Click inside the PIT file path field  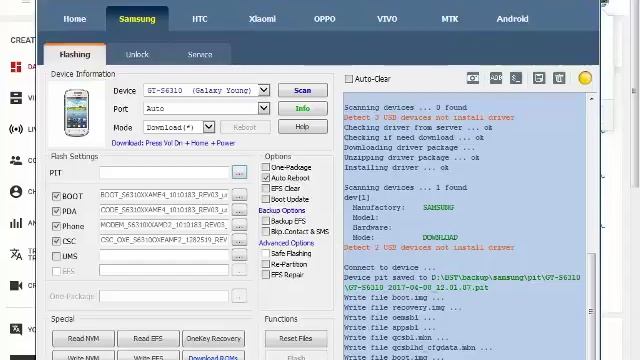click(x=164, y=173)
